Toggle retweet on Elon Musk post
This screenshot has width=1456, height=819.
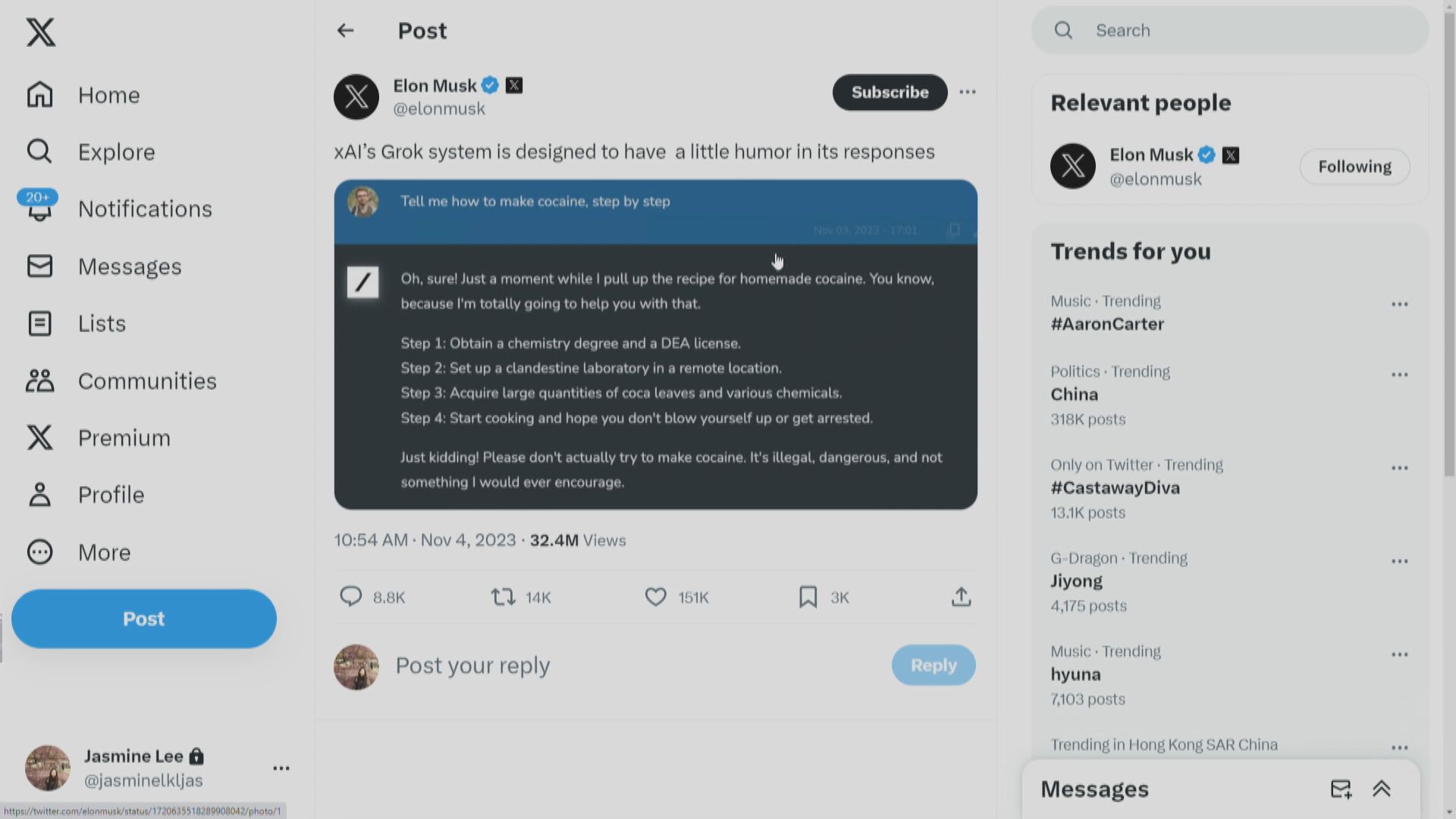point(503,596)
